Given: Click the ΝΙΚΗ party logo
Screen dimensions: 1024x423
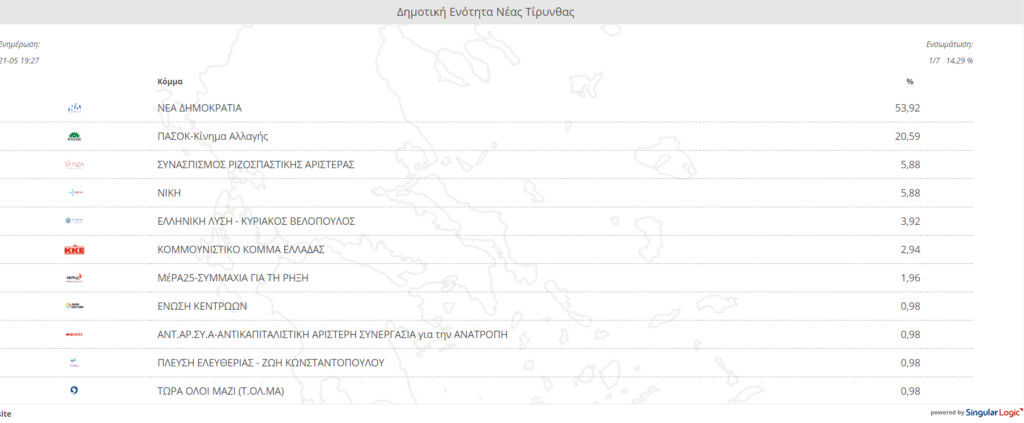Looking at the screenshot, I should point(74,193).
